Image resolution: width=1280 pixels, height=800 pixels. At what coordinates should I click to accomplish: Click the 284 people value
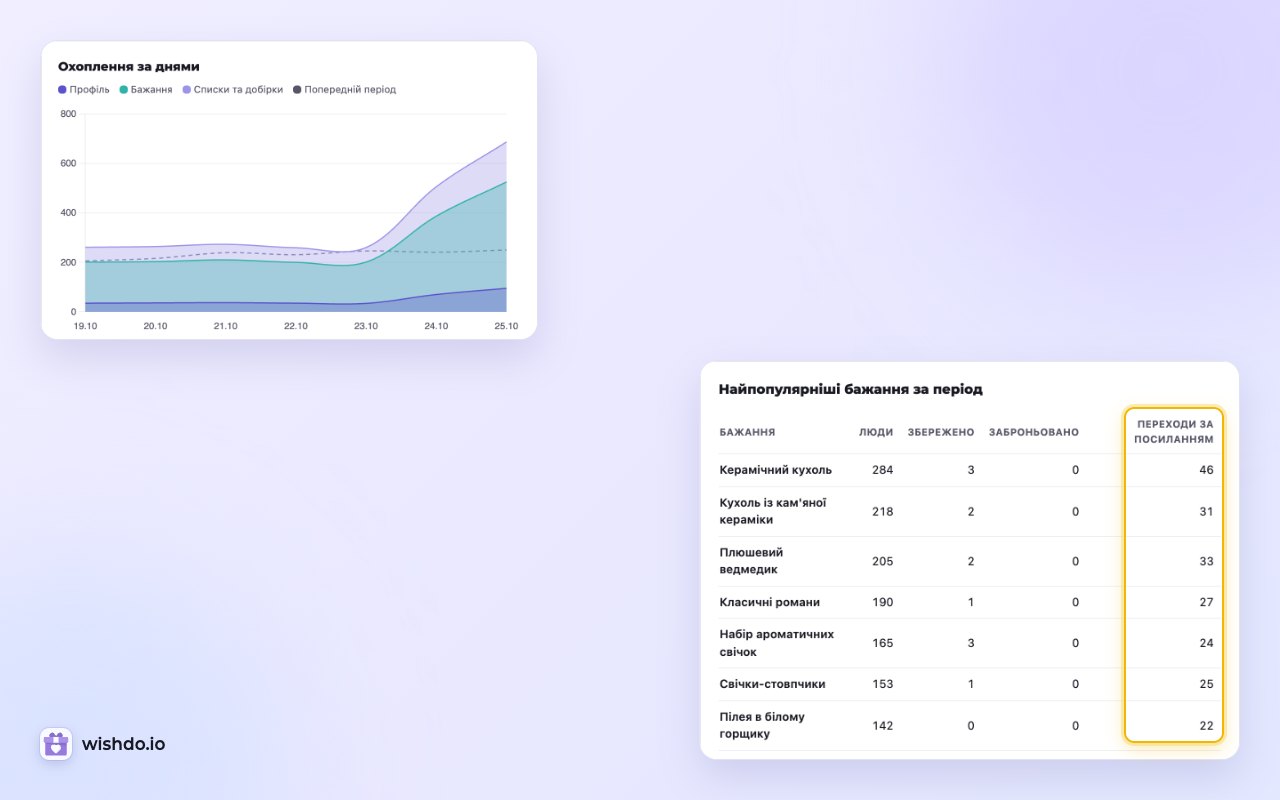pyautogui.click(x=882, y=470)
